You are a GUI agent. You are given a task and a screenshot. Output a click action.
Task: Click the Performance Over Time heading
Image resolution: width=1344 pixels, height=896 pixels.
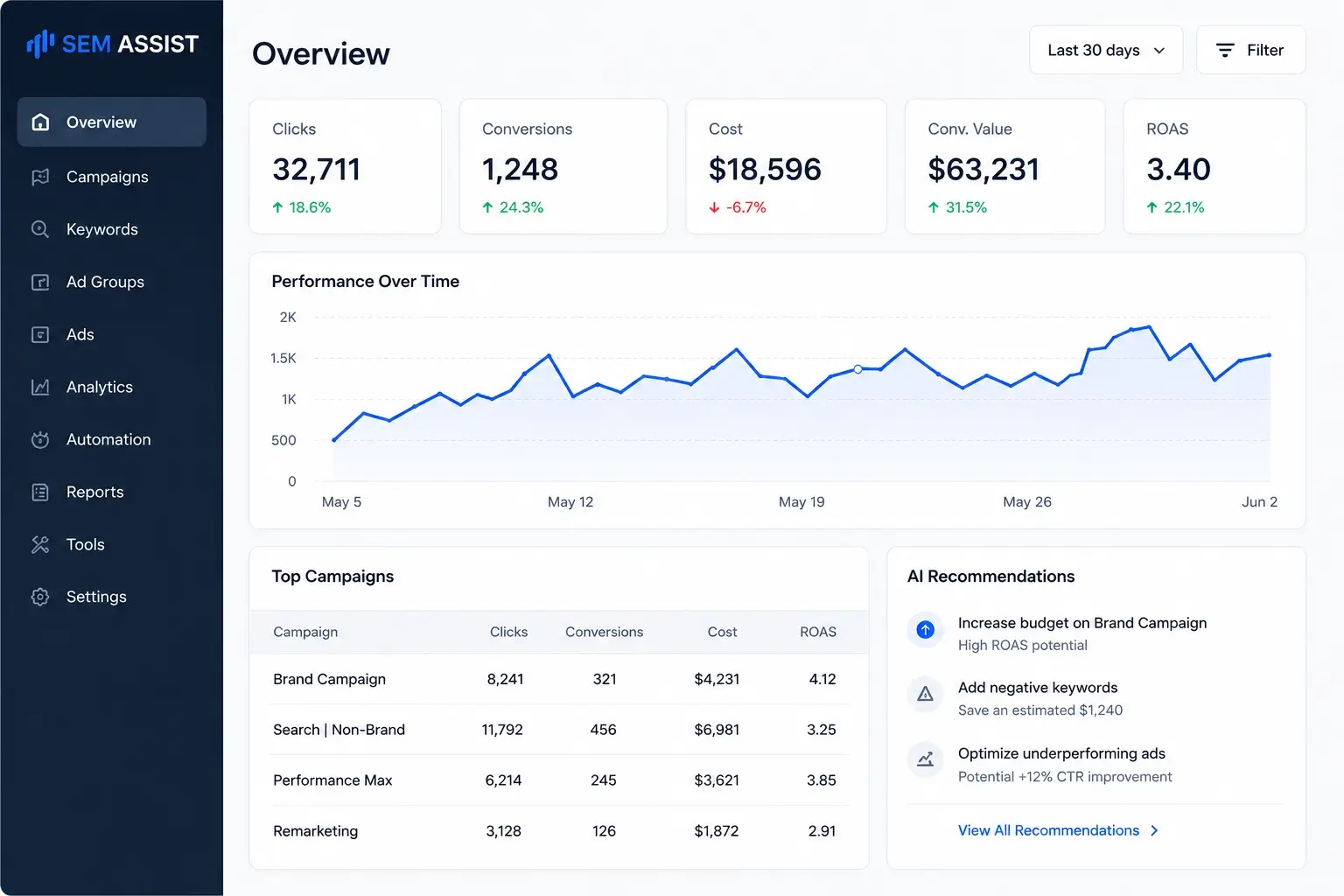tap(366, 281)
